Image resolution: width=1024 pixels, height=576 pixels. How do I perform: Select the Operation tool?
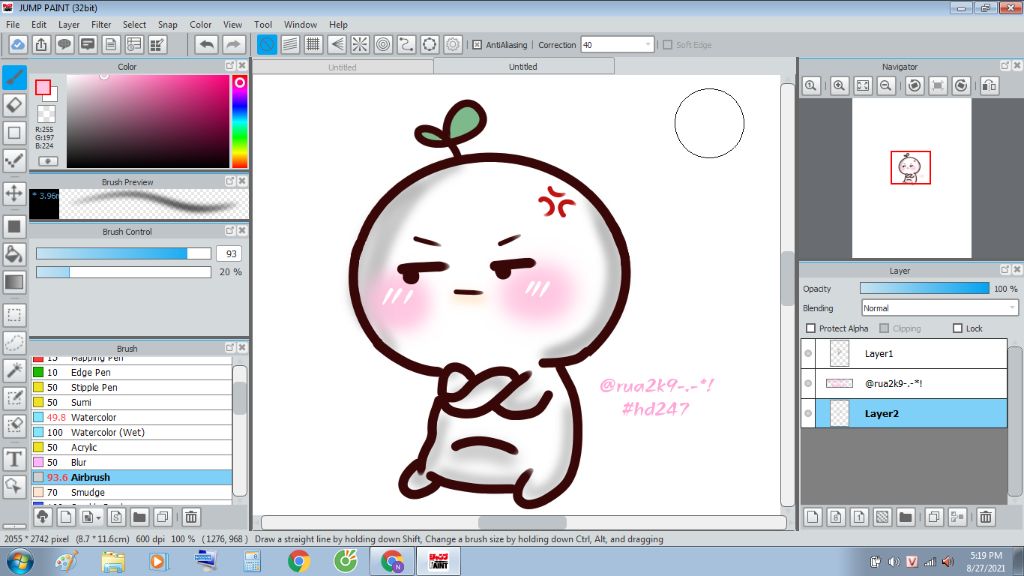14,486
